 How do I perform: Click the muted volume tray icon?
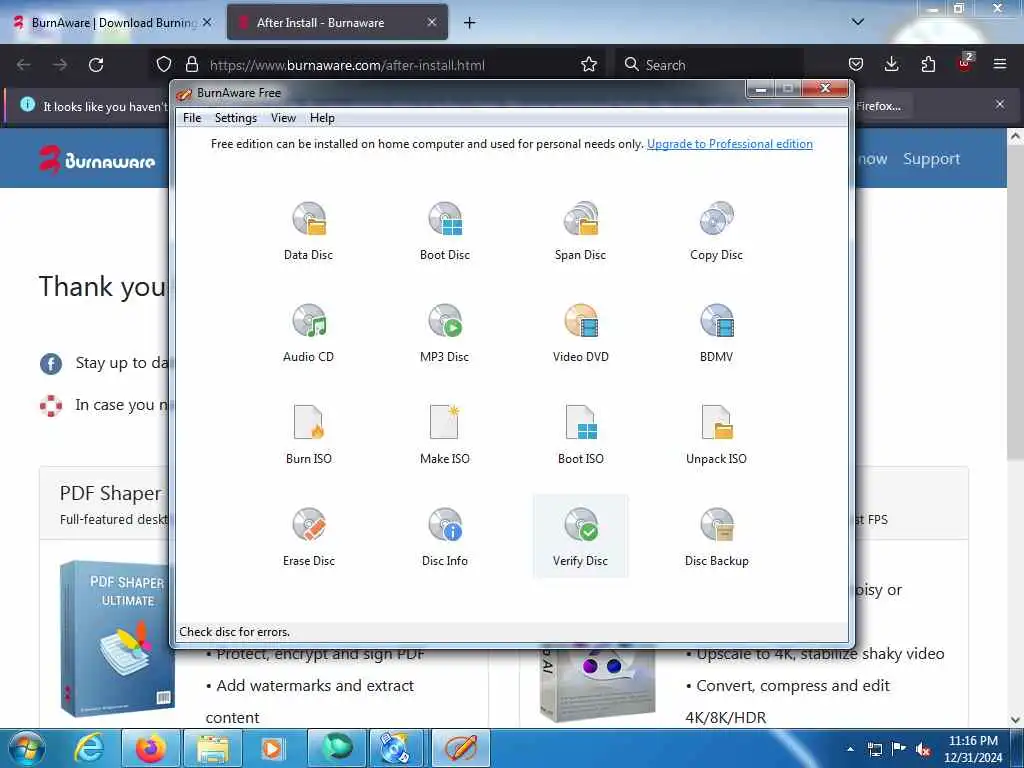(923, 749)
